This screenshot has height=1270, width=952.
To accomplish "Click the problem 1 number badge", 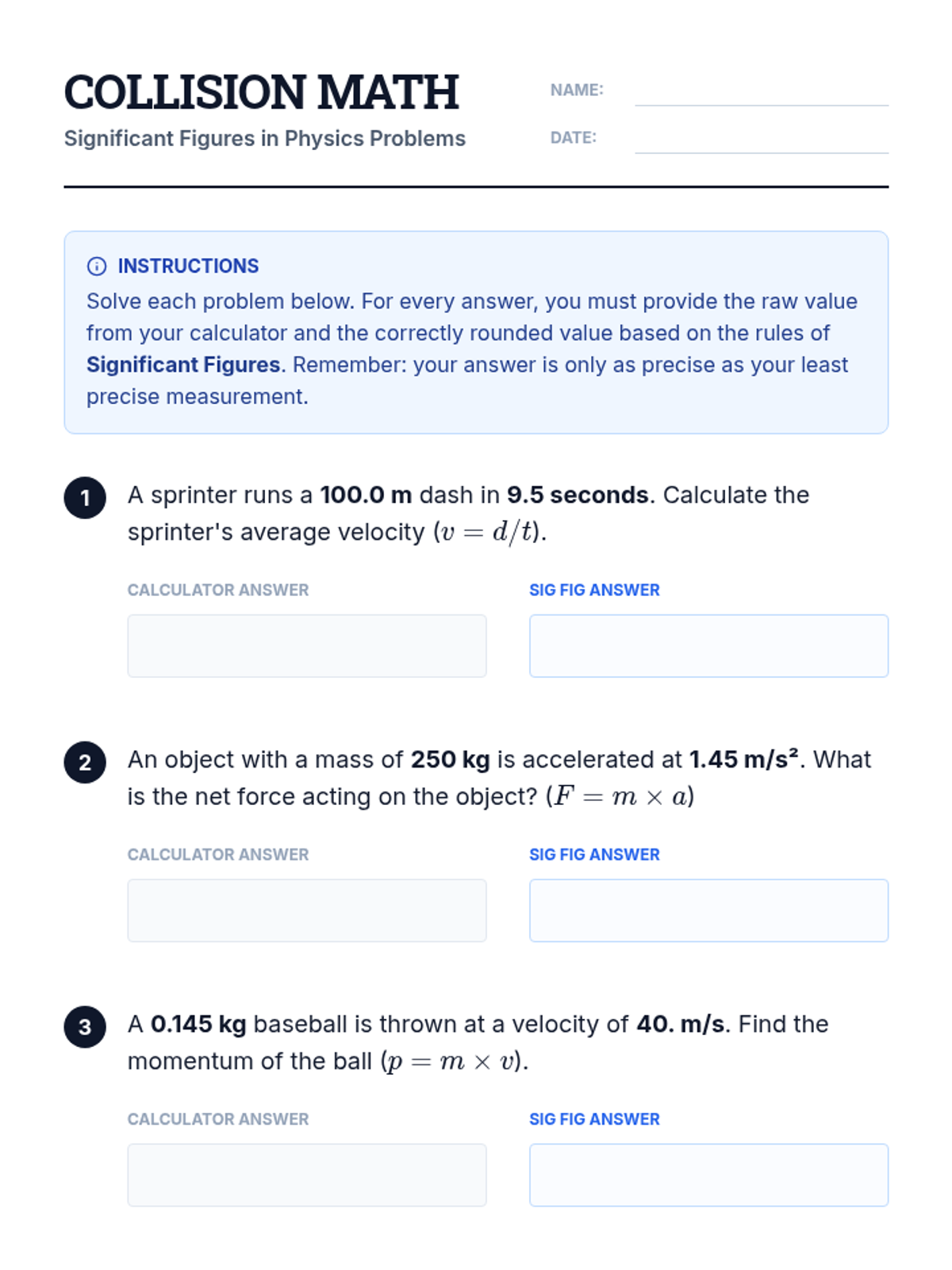I will pyautogui.click(x=85, y=498).
